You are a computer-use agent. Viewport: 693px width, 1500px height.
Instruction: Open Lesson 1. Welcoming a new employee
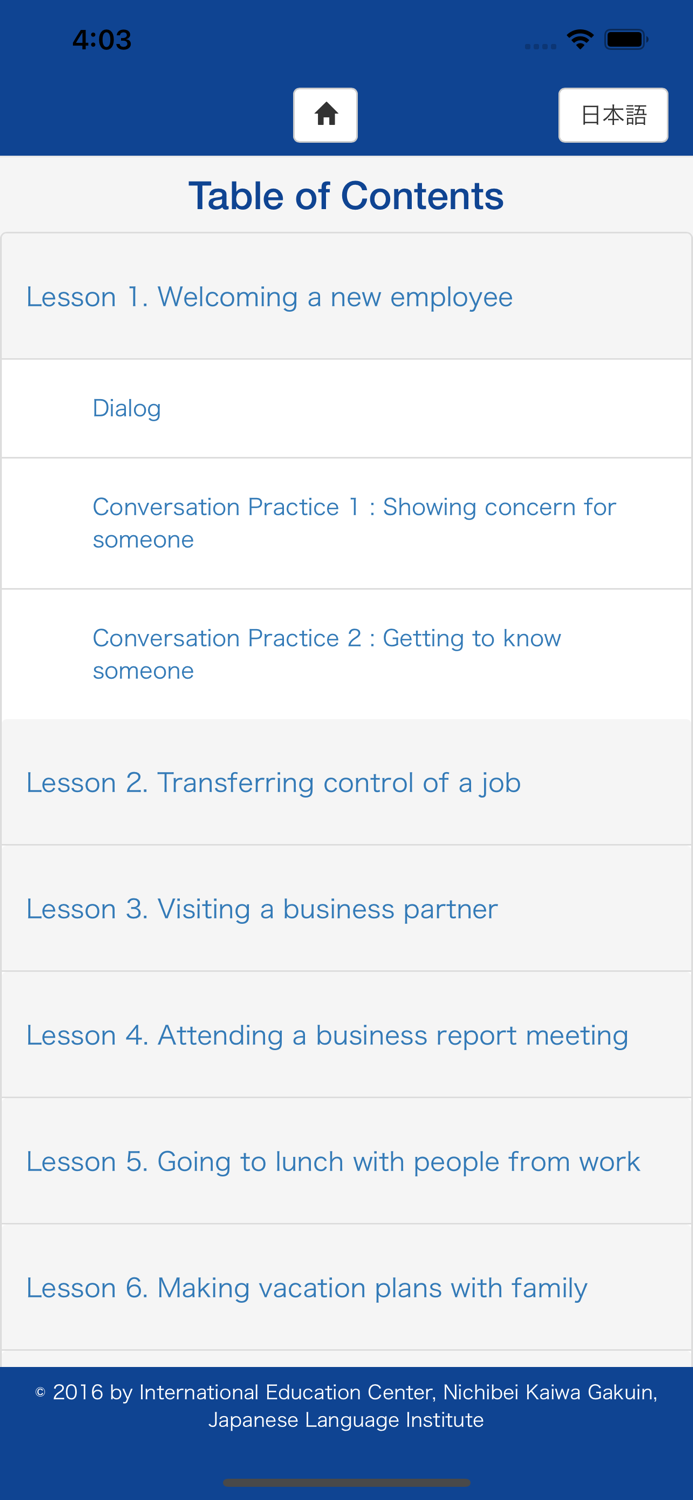coord(270,296)
